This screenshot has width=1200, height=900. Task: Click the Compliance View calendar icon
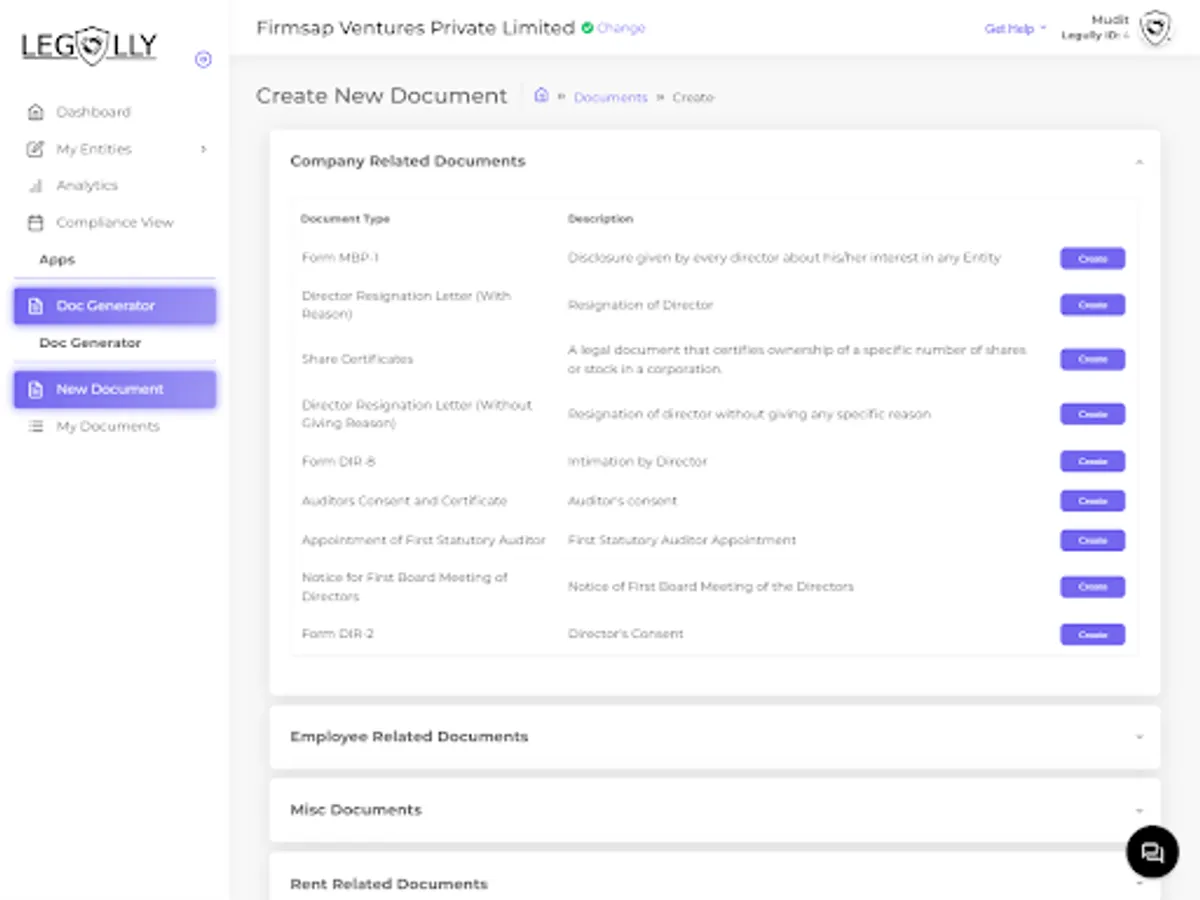[36, 223]
